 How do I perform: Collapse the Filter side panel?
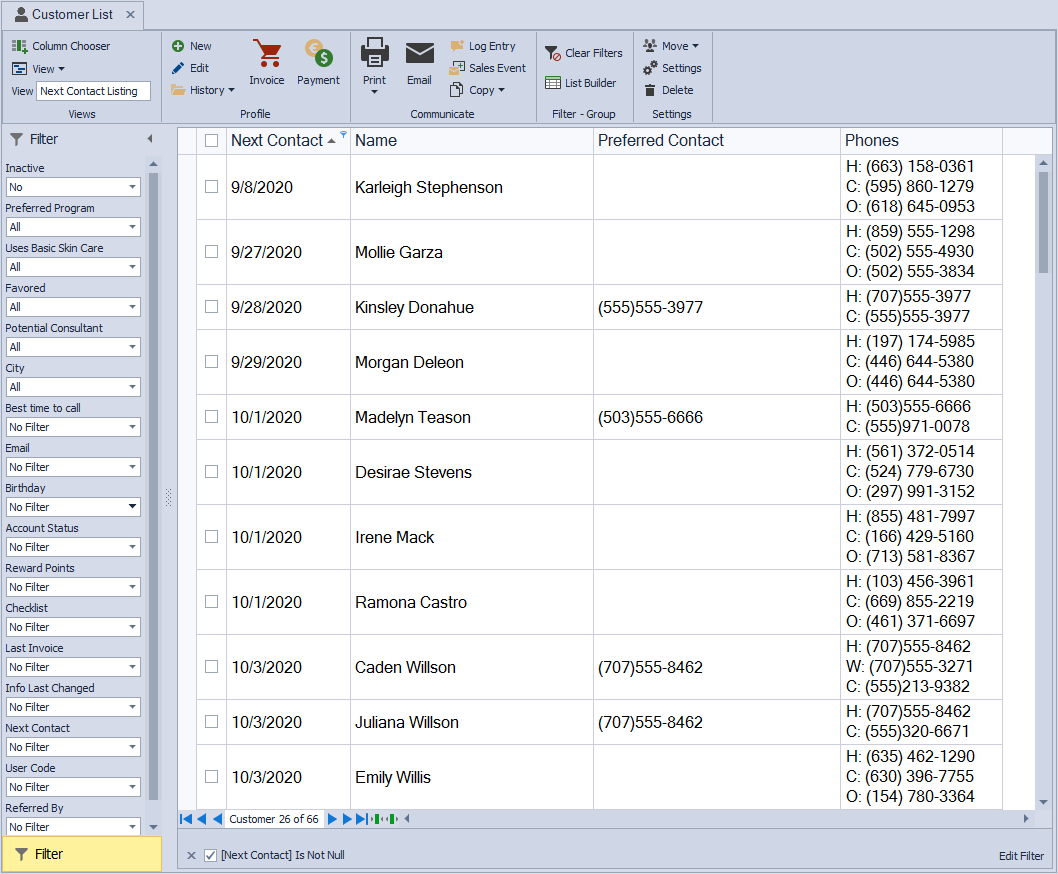click(x=150, y=139)
